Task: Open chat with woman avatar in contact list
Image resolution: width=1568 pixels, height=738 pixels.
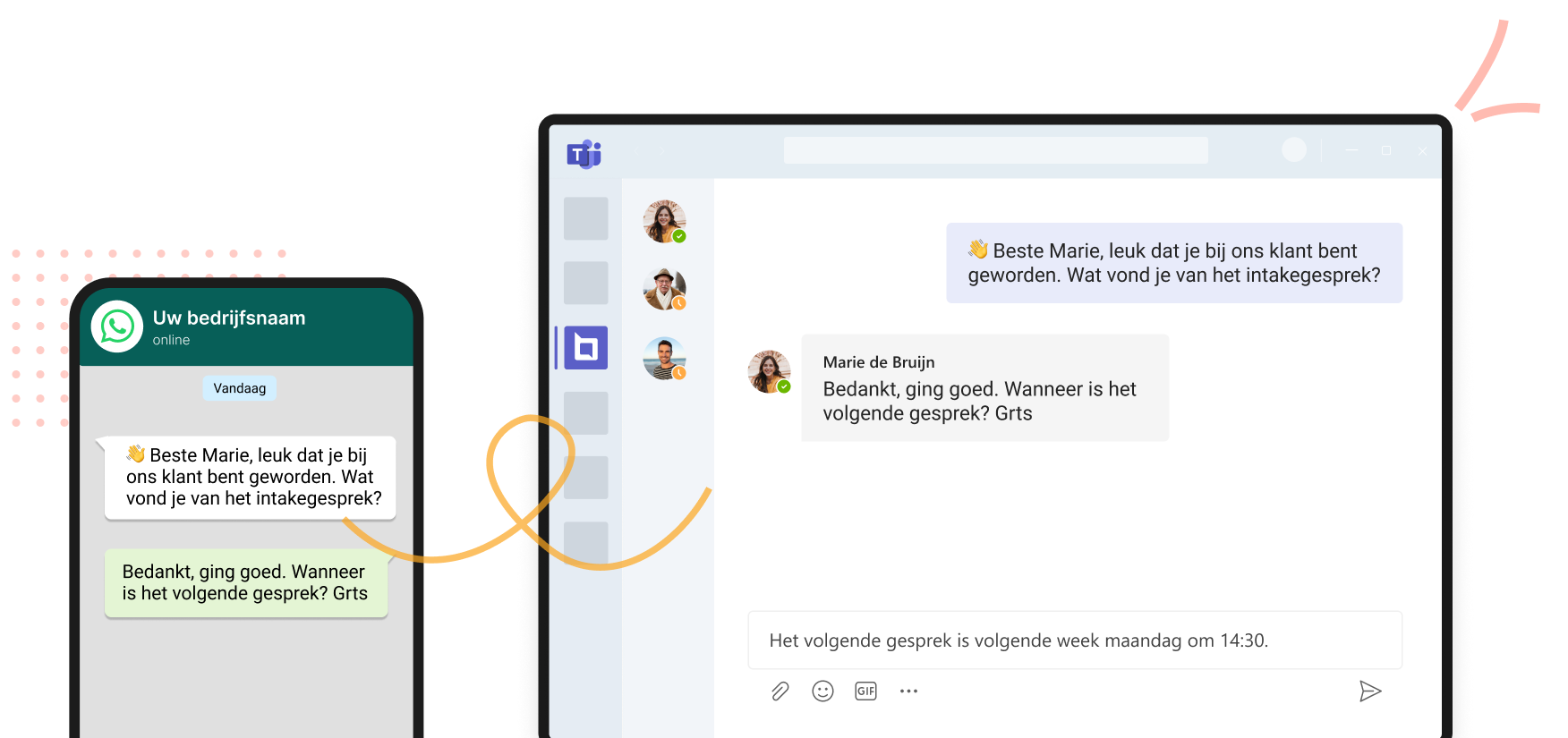Action: 665,222
